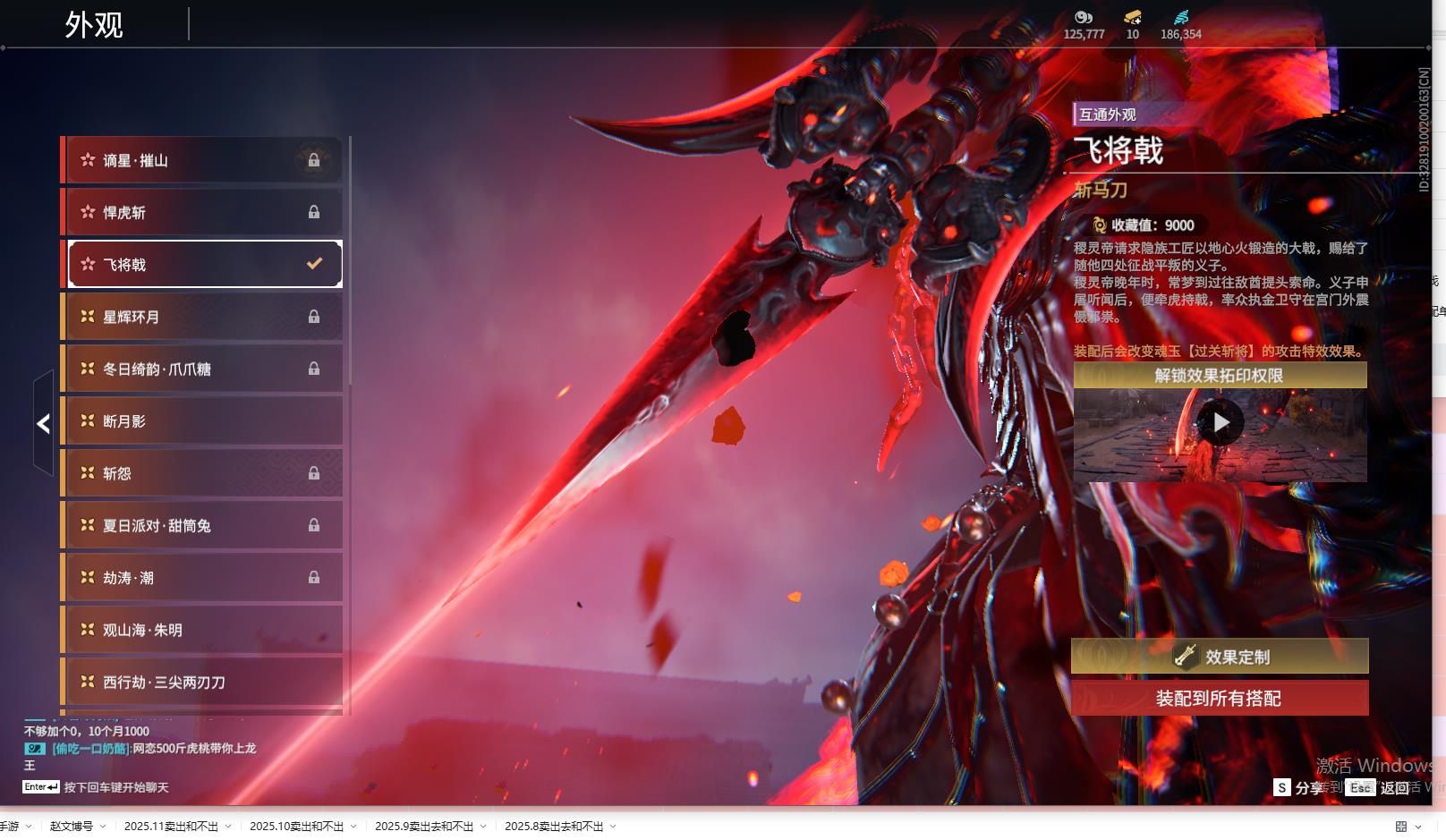This screenshot has width=1446, height=840.
Task: Click the lock icon on 悍虎斩
Action: [x=314, y=212]
